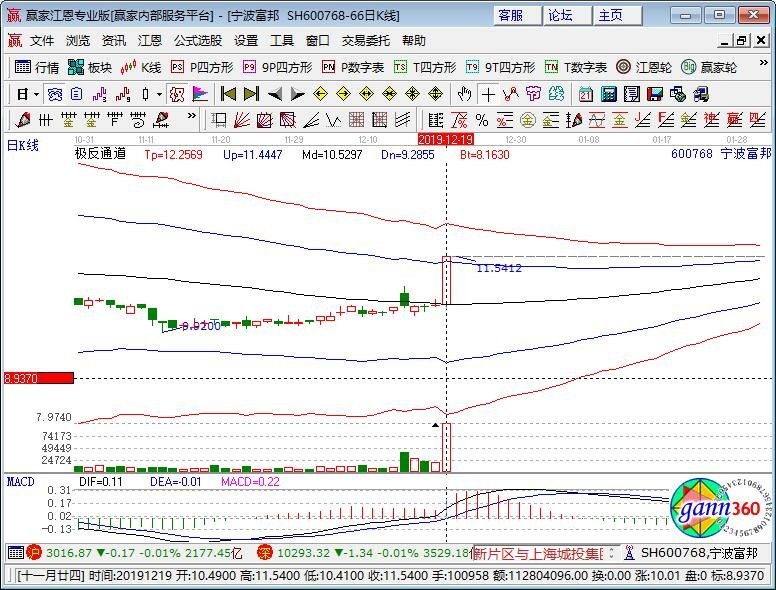Click the MACD indicator label
The width and height of the screenshot is (776, 590).
click(20, 482)
